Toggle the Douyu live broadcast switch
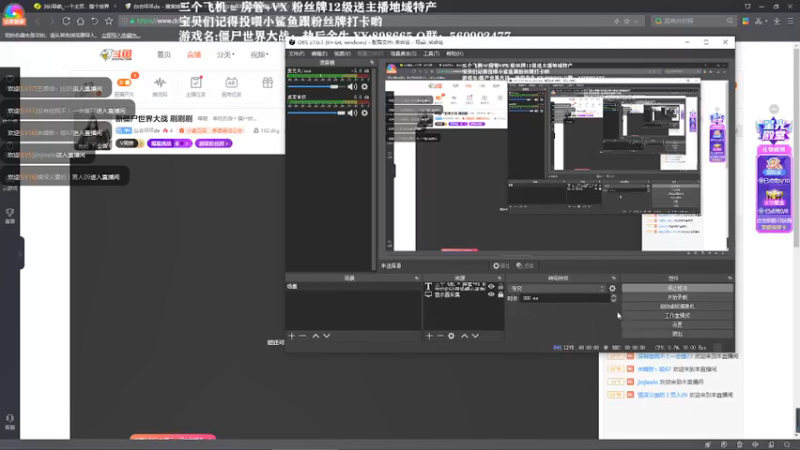This screenshot has height=450, width=800. coord(124,82)
